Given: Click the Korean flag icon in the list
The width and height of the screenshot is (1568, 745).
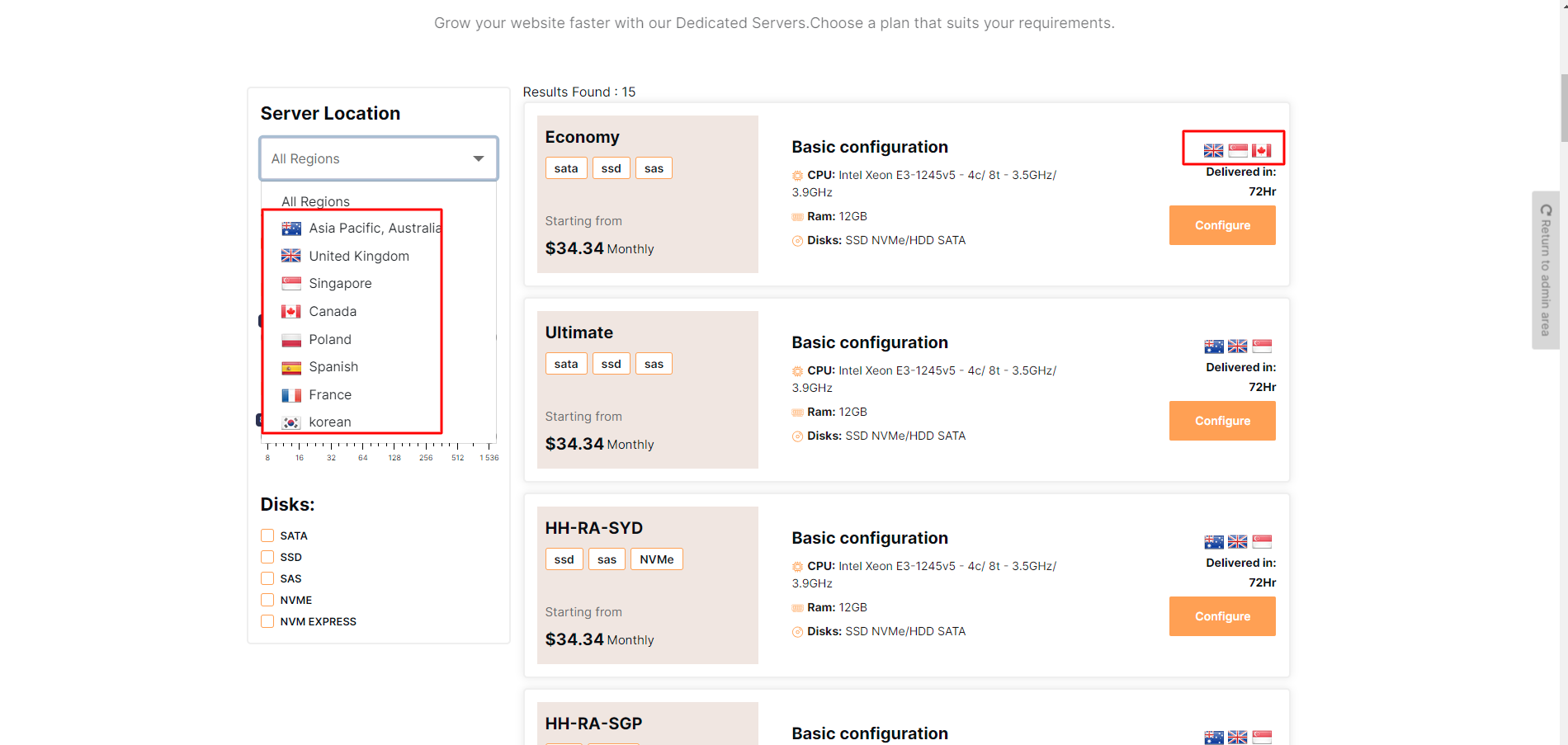Looking at the screenshot, I should [x=290, y=422].
